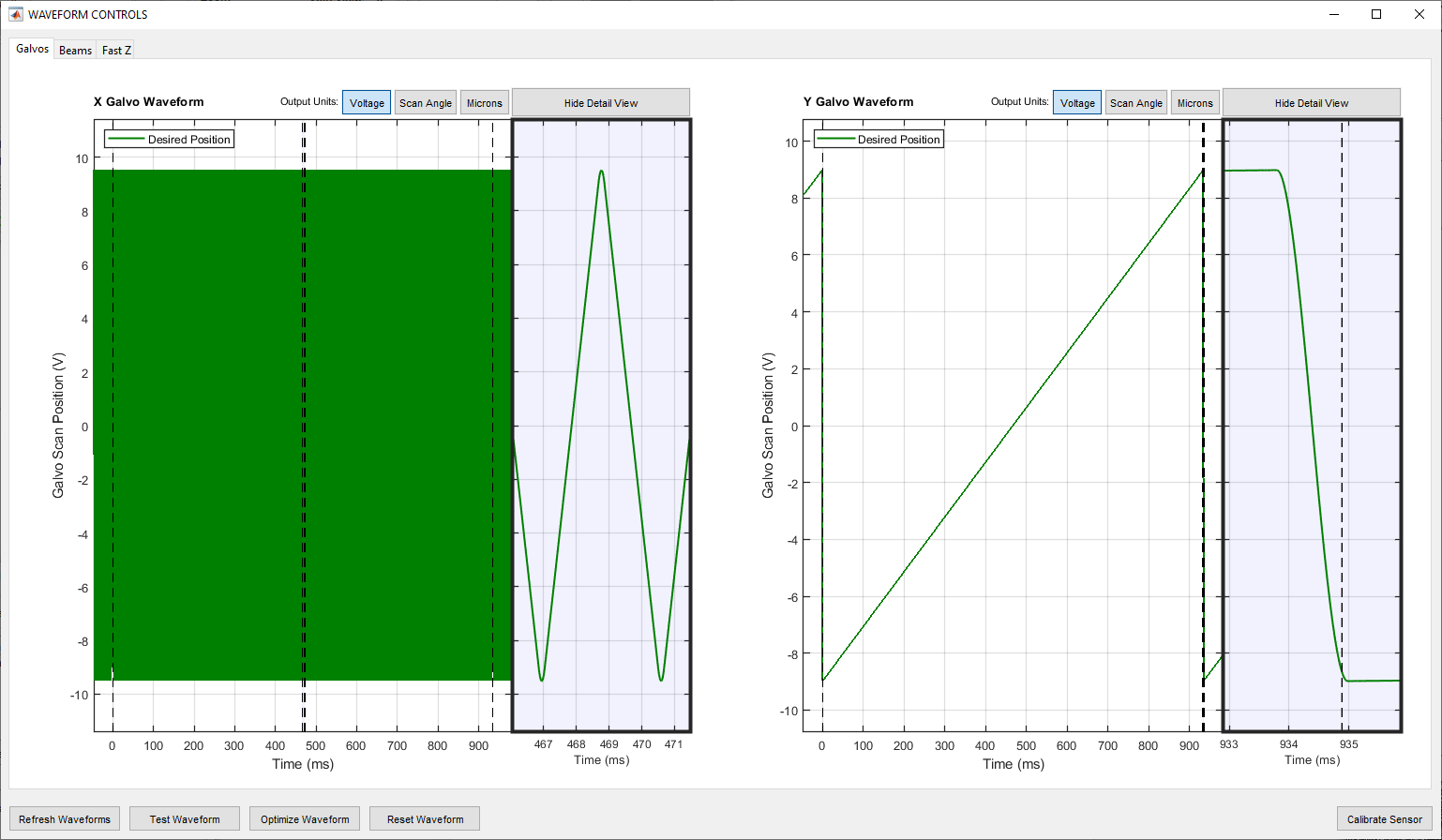Hide the X Galvo detail view
Image resolution: width=1442 pixels, height=840 pixels.
(x=601, y=103)
